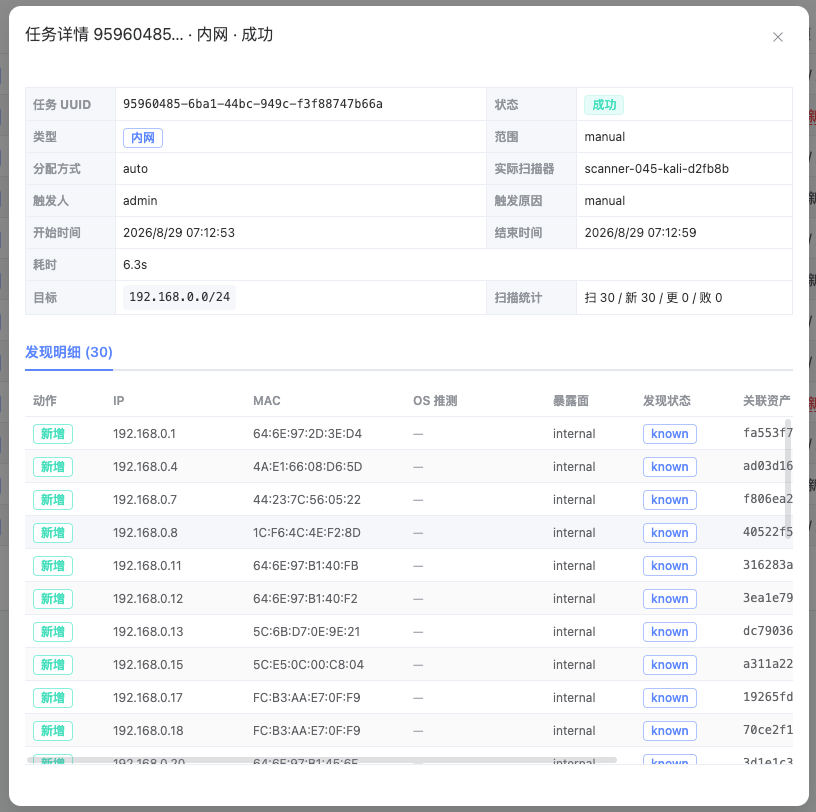Click the horizontal scrollbar under the table
This screenshot has height=812, width=816.
tap(322, 760)
